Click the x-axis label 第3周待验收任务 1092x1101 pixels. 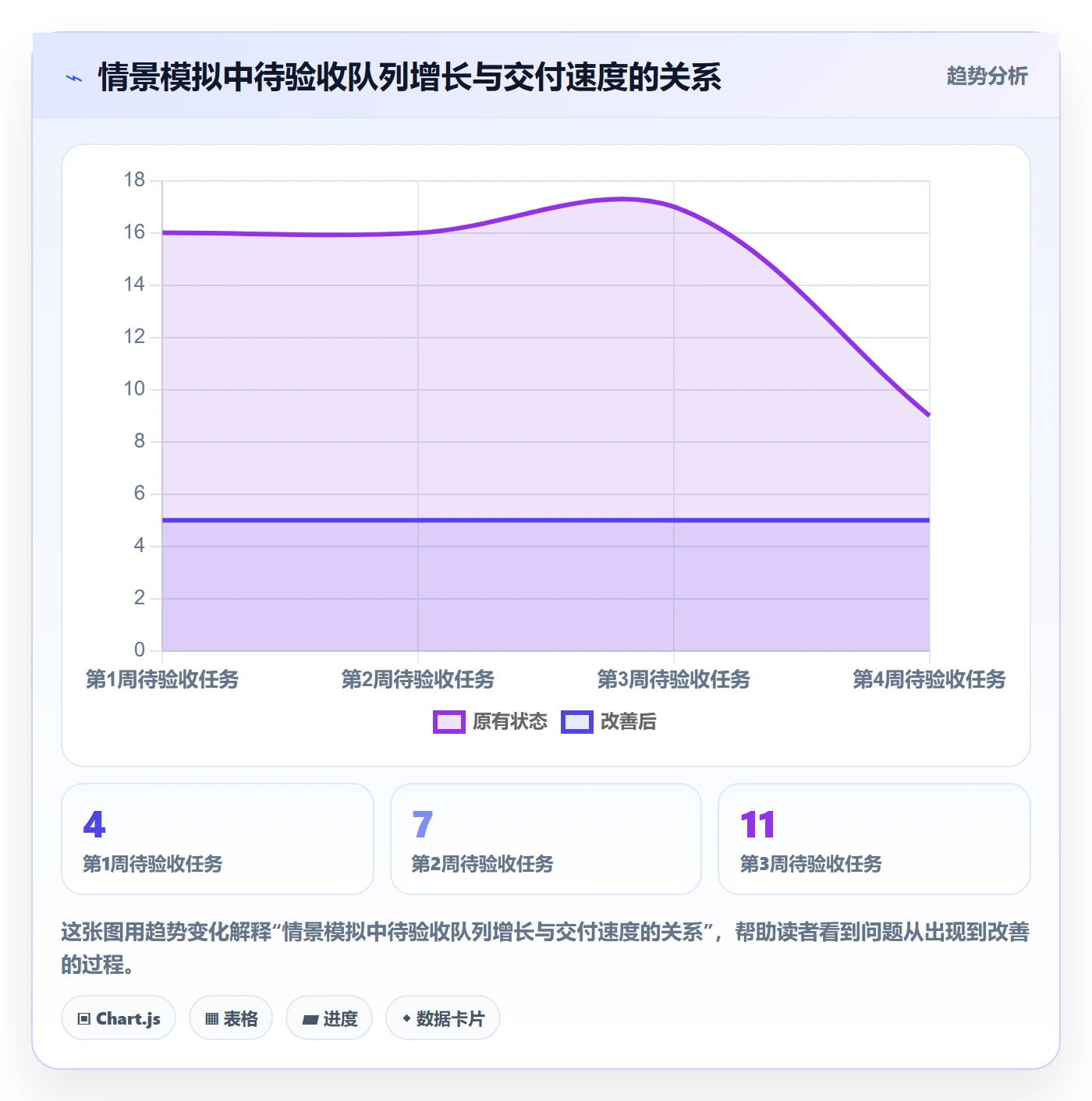point(674,679)
